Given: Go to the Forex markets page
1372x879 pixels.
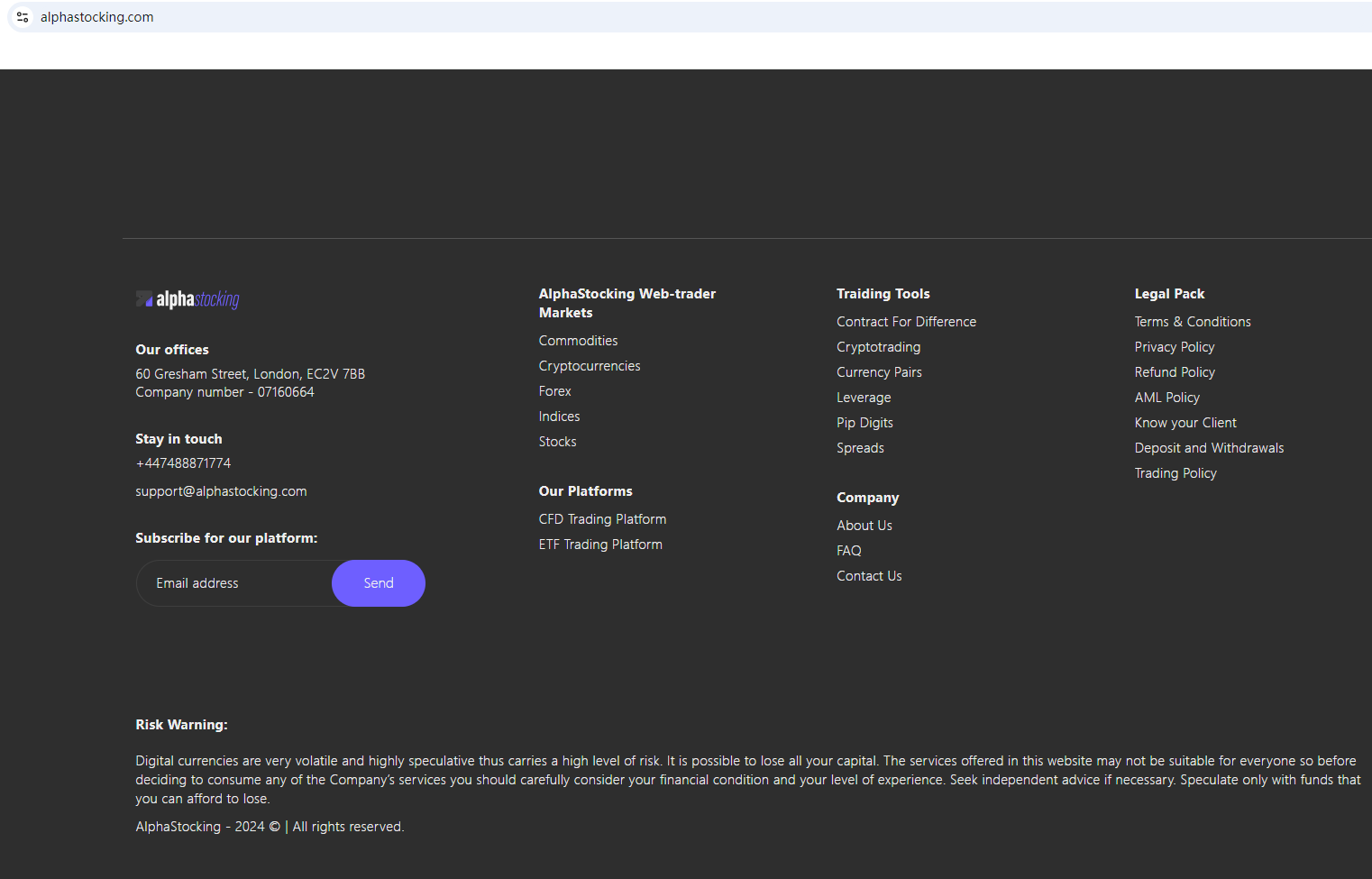Looking at the screenshot, I should [554, 391].
